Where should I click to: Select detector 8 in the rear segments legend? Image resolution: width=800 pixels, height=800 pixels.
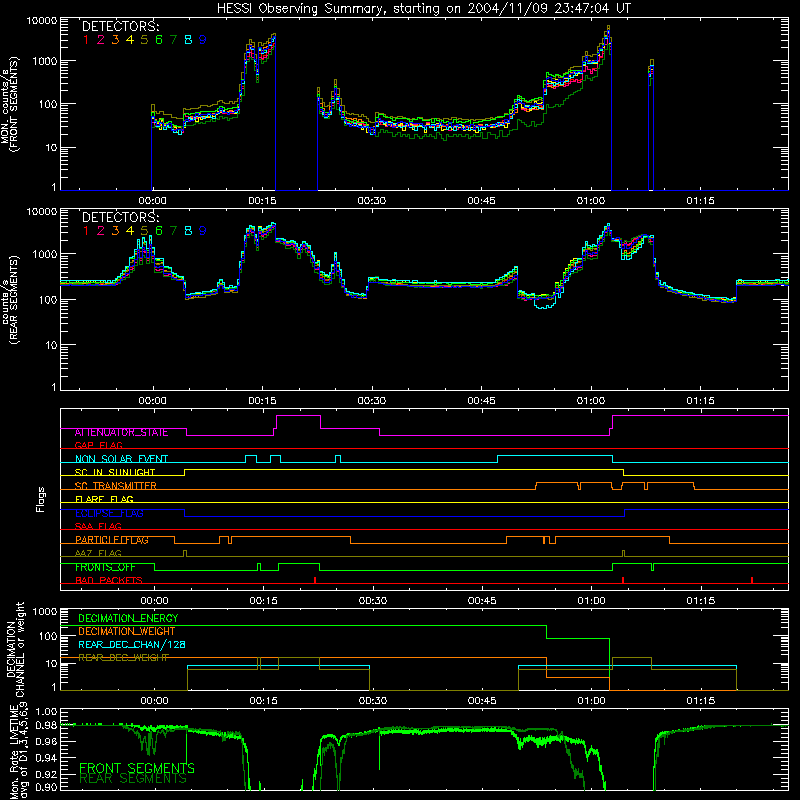coord(188,231)
